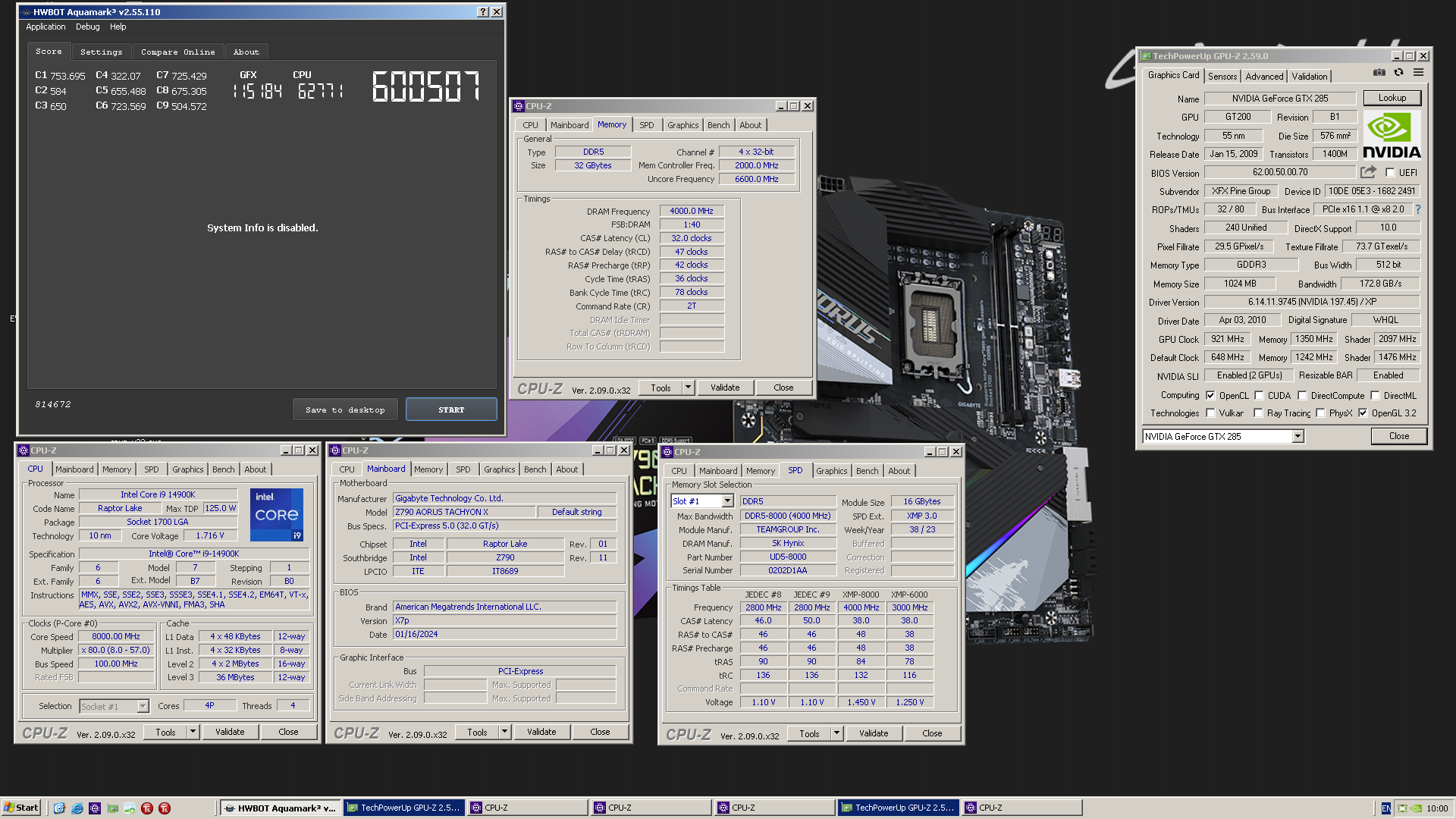The width and height of the screenshot is (1456, 819).
Task: Open Tools dropdown arrow in CPU-Z SPD window
Action: point(836,733)
